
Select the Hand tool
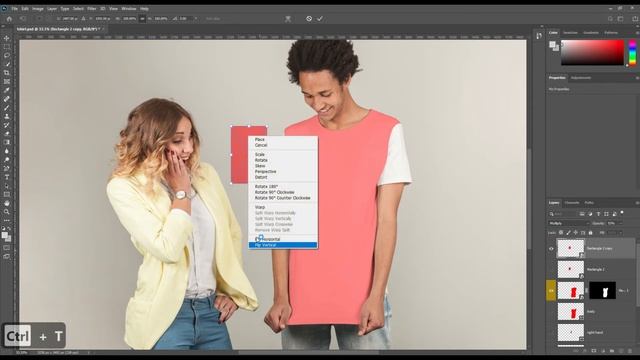7,203
